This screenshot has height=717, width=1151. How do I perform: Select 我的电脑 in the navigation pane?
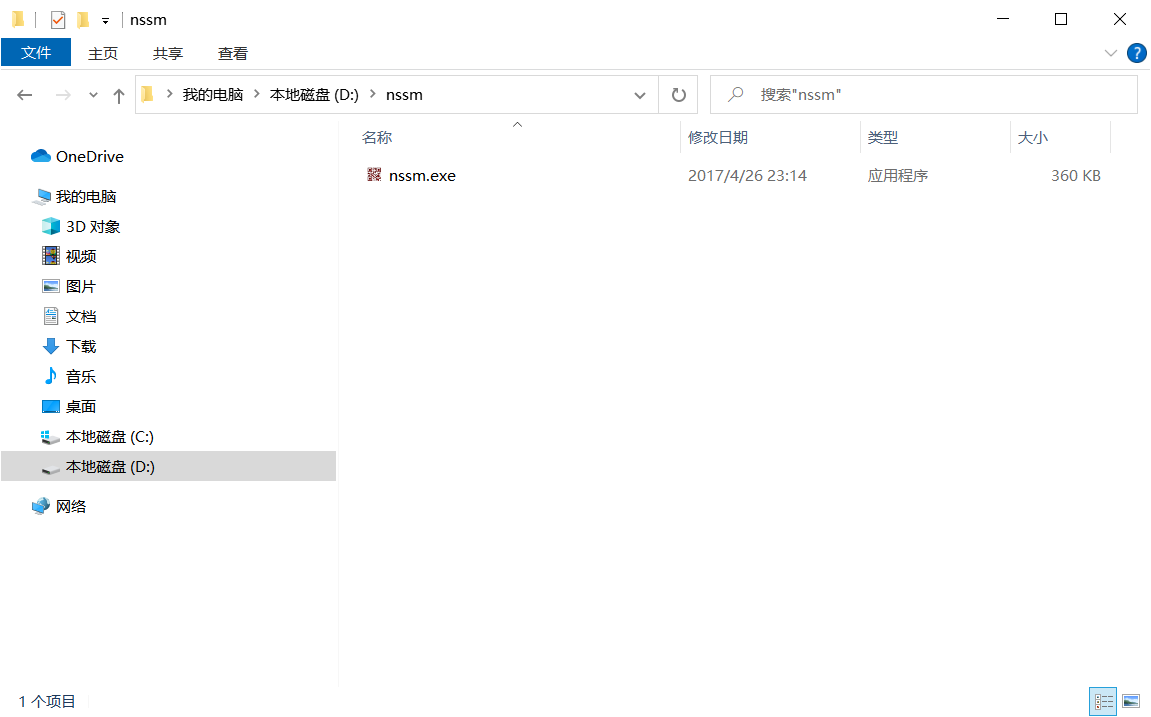86,197
